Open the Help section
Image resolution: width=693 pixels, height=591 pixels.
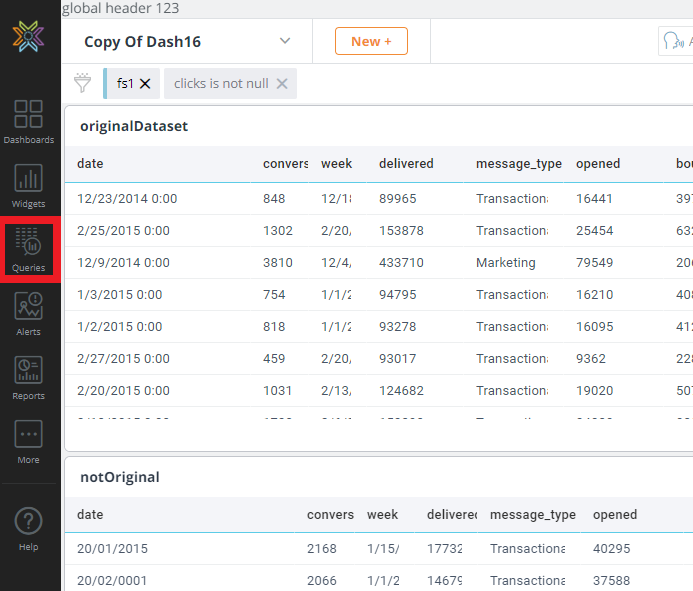point(28,528)
